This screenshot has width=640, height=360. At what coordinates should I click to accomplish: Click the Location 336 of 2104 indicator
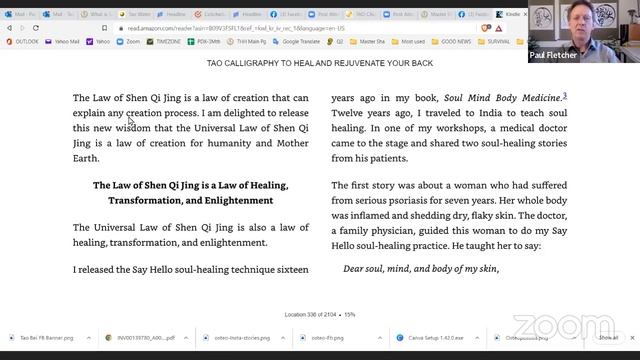(310, 315)
